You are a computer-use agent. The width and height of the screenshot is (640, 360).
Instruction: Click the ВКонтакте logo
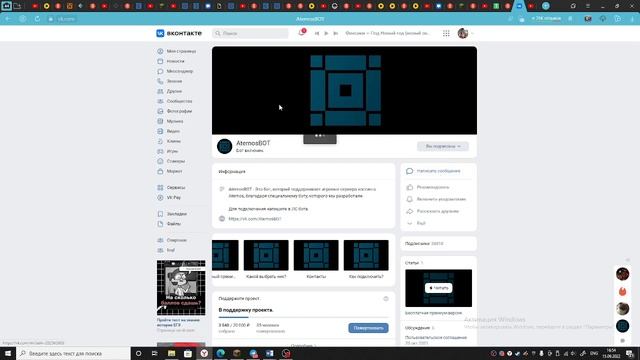click(179, 33)
